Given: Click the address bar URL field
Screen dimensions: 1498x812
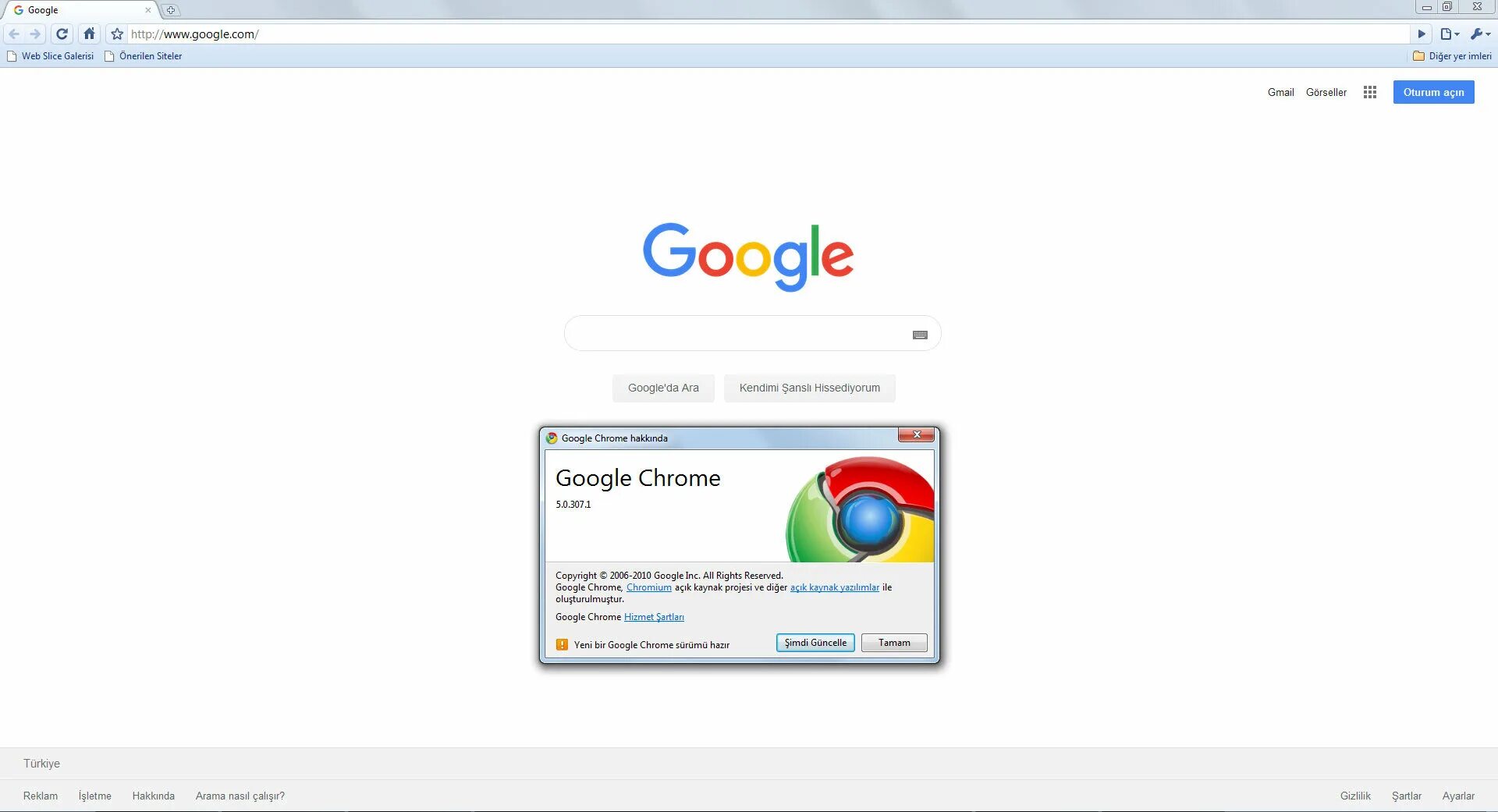Looking at the screenshot, I should (769, 34).
